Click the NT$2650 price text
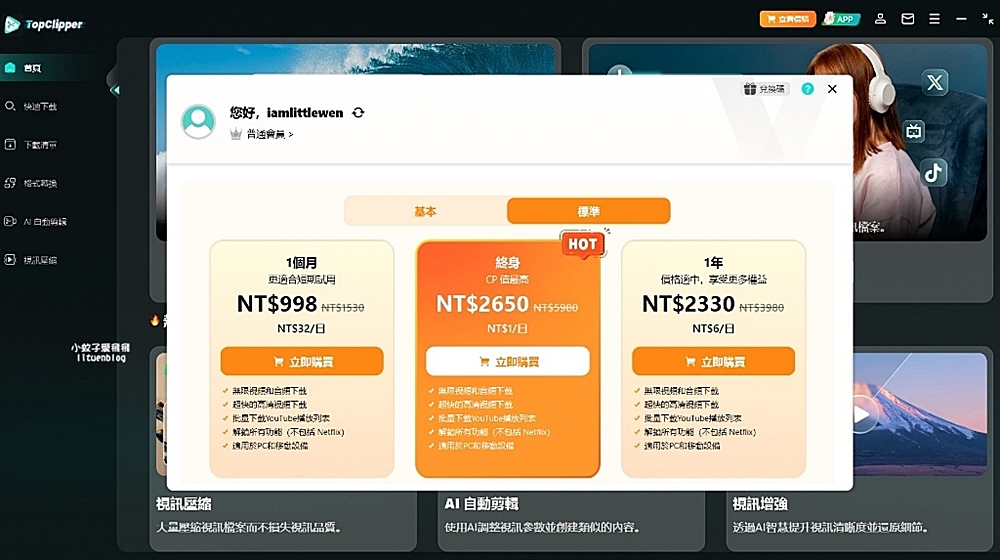The width and height of the screenshot is (1000, 560). [483, 304]
